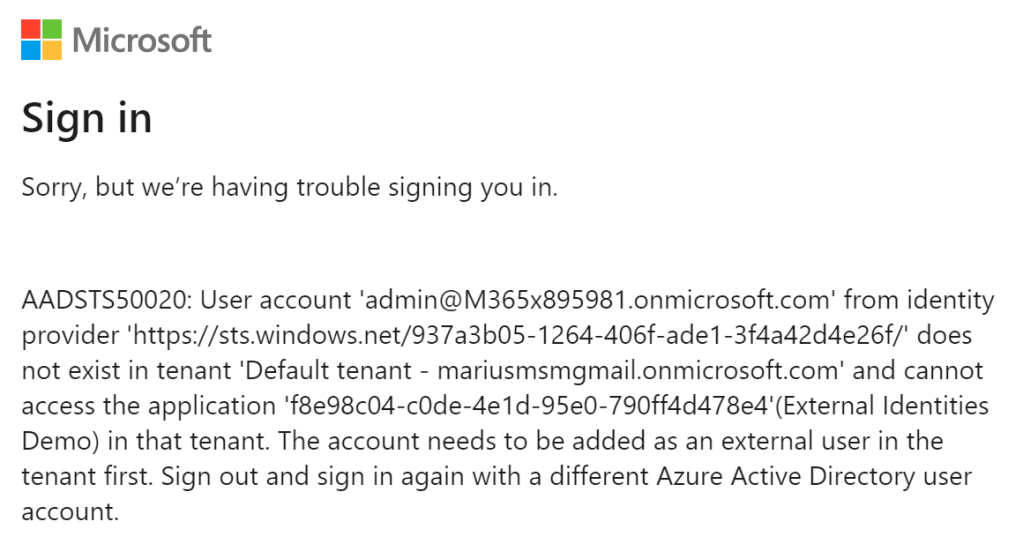This screenshot has width=1023, height=559.
Task: Click the Microsoft four-square logo icon
Action: coord(41,40)
